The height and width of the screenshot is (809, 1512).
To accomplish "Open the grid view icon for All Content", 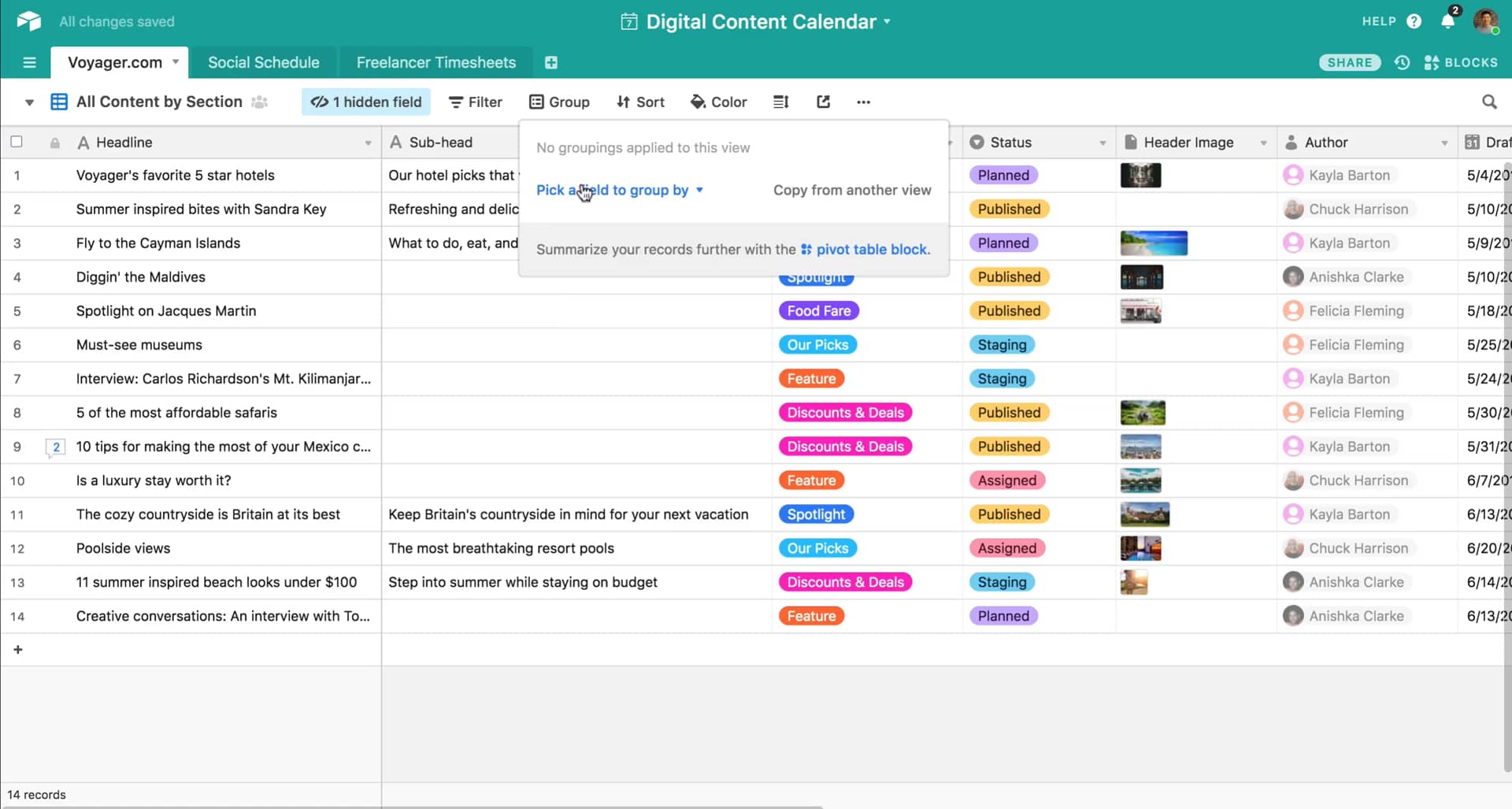I will click(59, 102).
